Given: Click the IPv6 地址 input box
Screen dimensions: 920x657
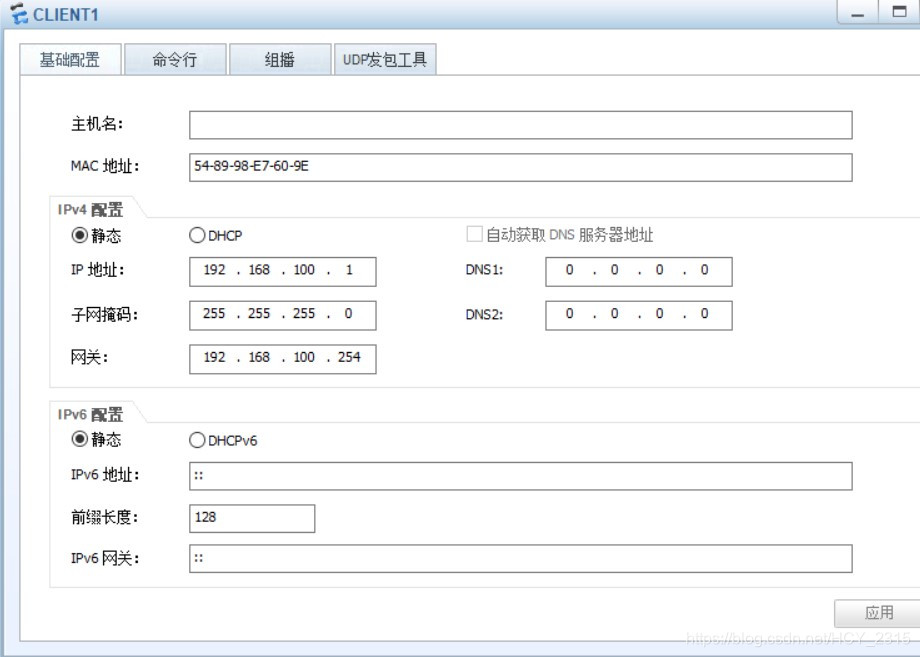Looking at the screenshot, I should tap(520, 476).
